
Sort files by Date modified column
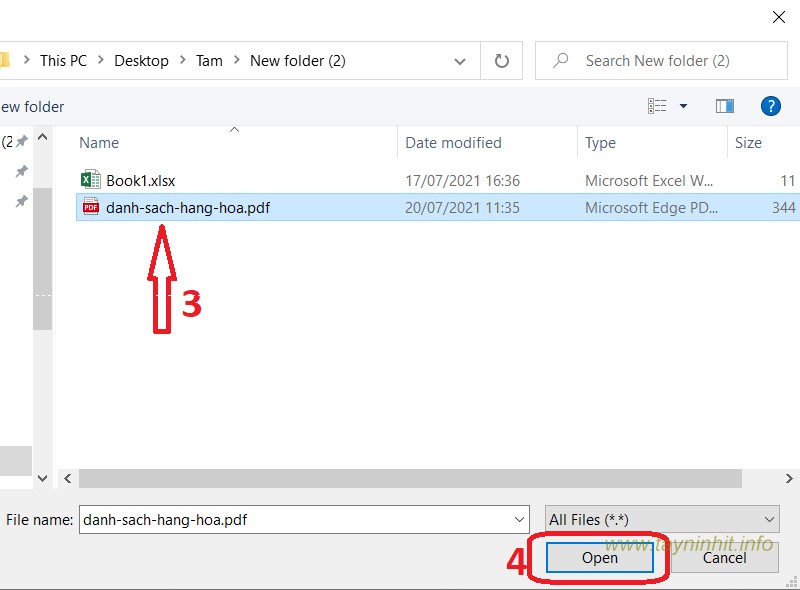[x=453, y=143]
